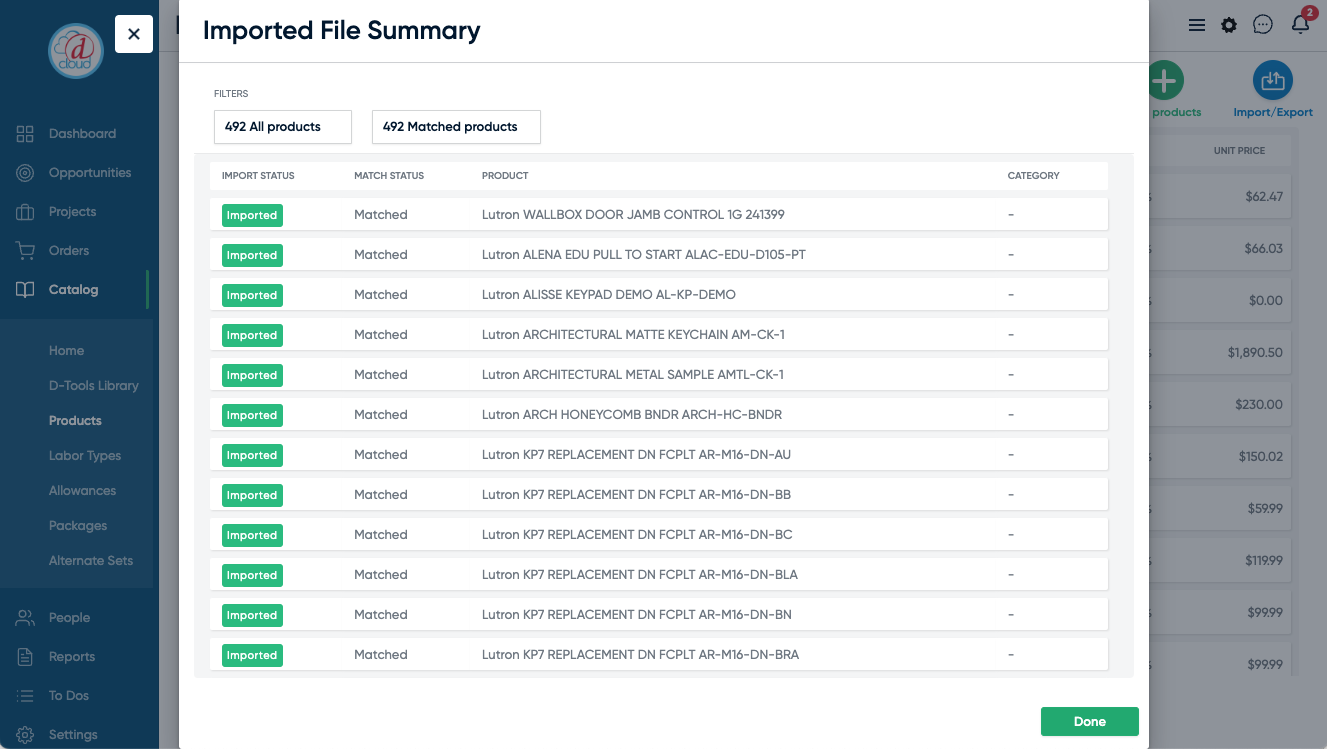Click the Orders cart icon
The height and width of the screenshot is (749, 1327).
click(25, 251)
